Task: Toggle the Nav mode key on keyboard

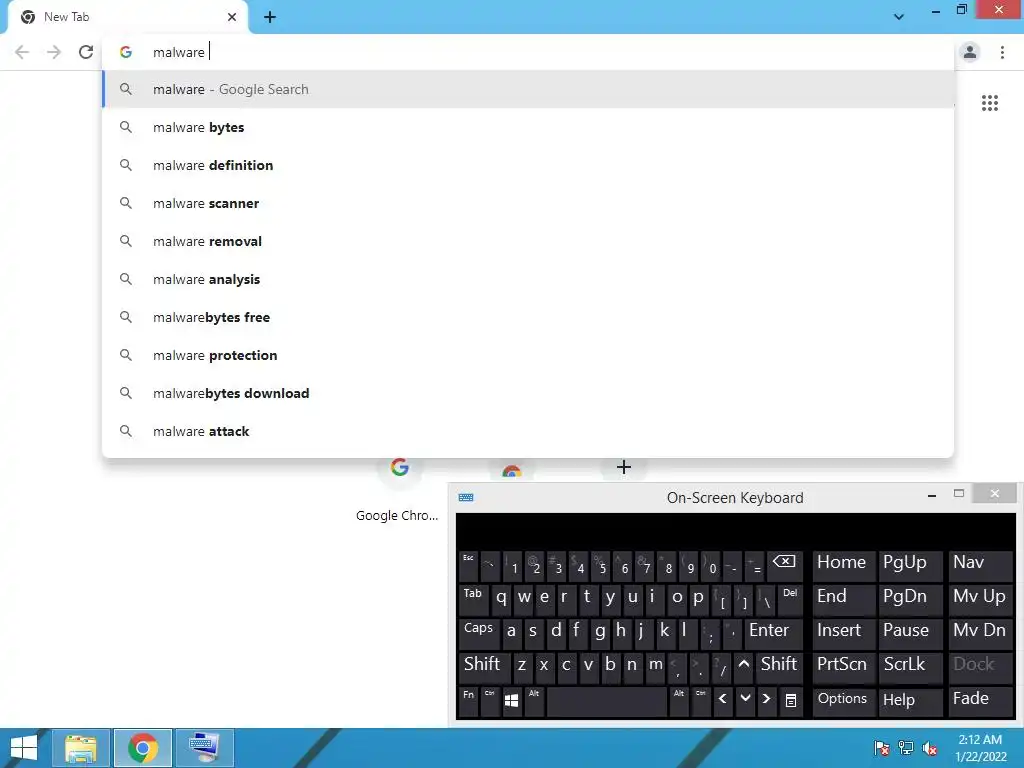Action: tap(980, 566)
